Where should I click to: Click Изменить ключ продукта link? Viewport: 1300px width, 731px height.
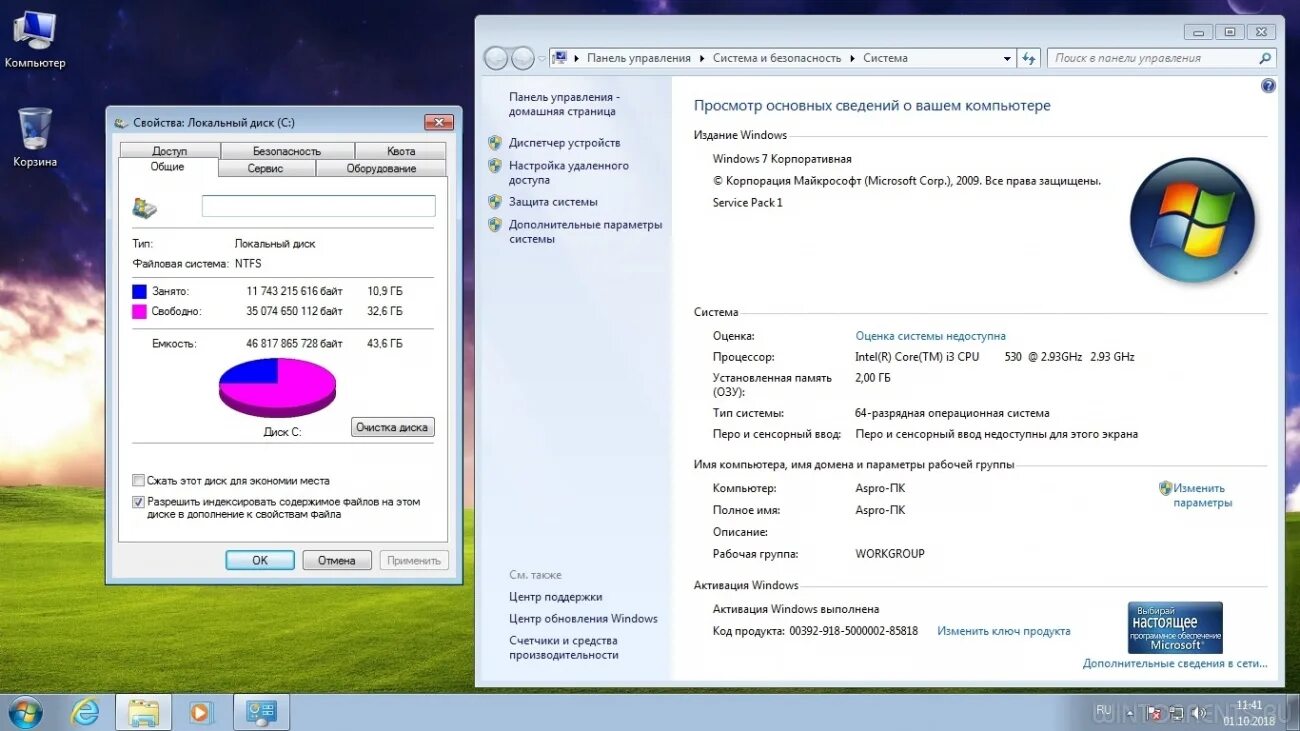tap(1004, 631)
